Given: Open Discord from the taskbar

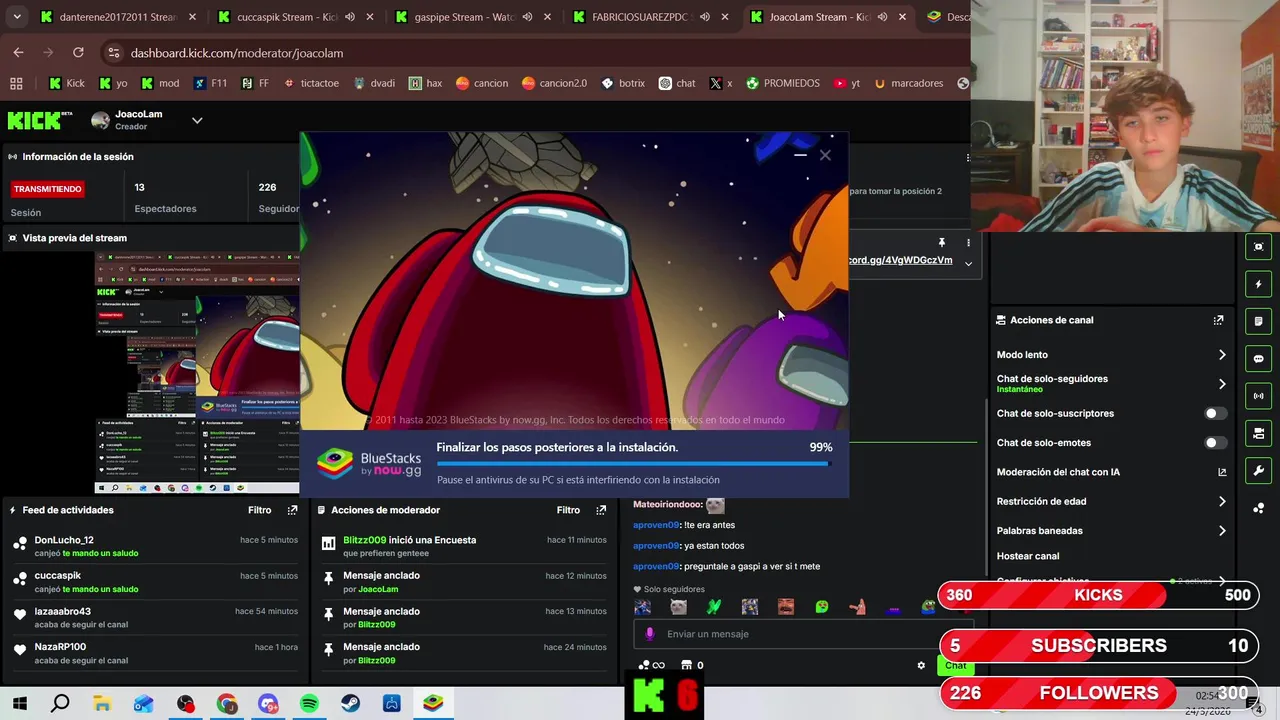Looking at the screenshot, I should [x=268, y=704].
